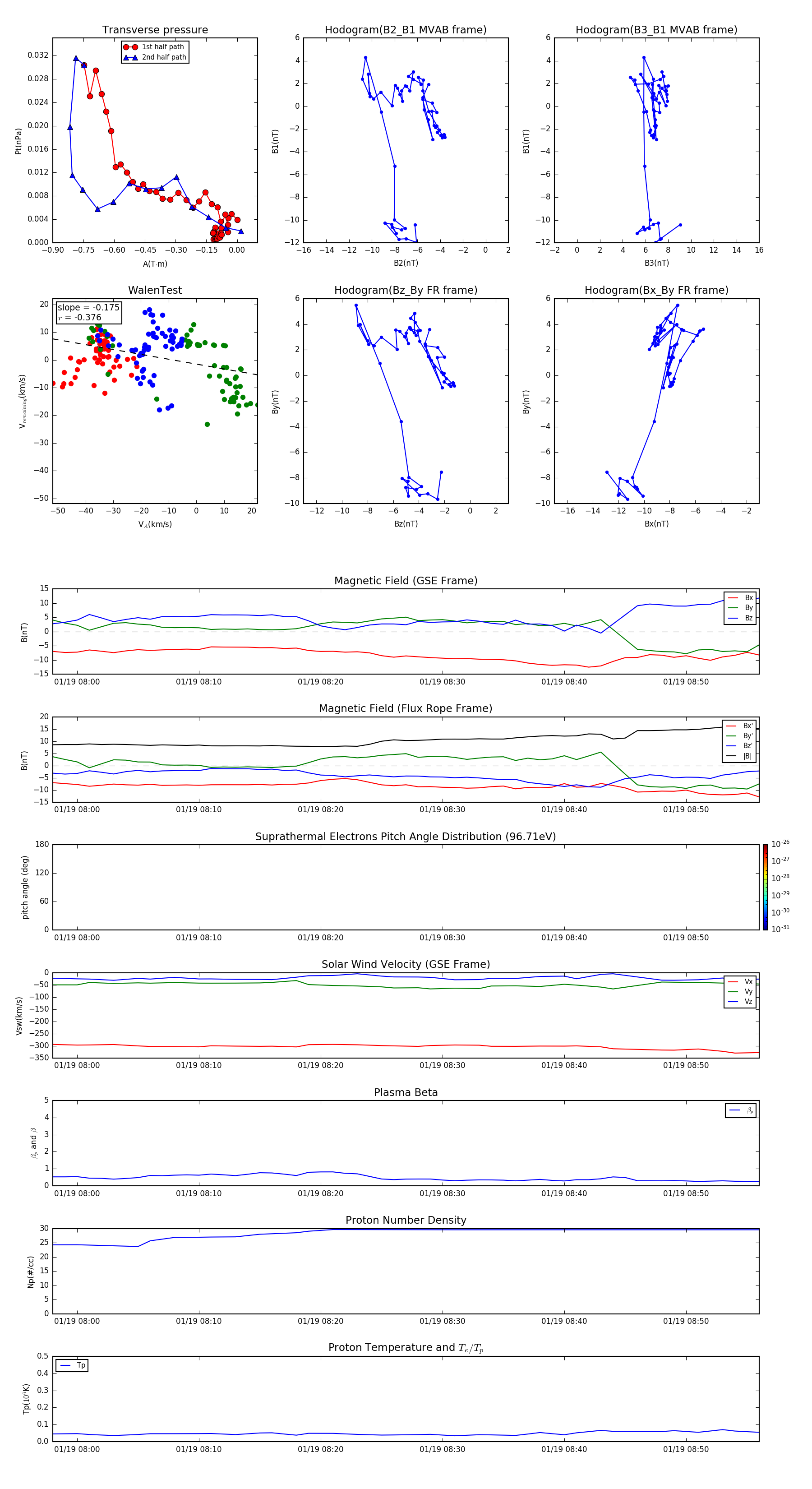The image size is (812, 1489).
Task: Click the 10^-31 colorbar label
Action: [780, 929]
